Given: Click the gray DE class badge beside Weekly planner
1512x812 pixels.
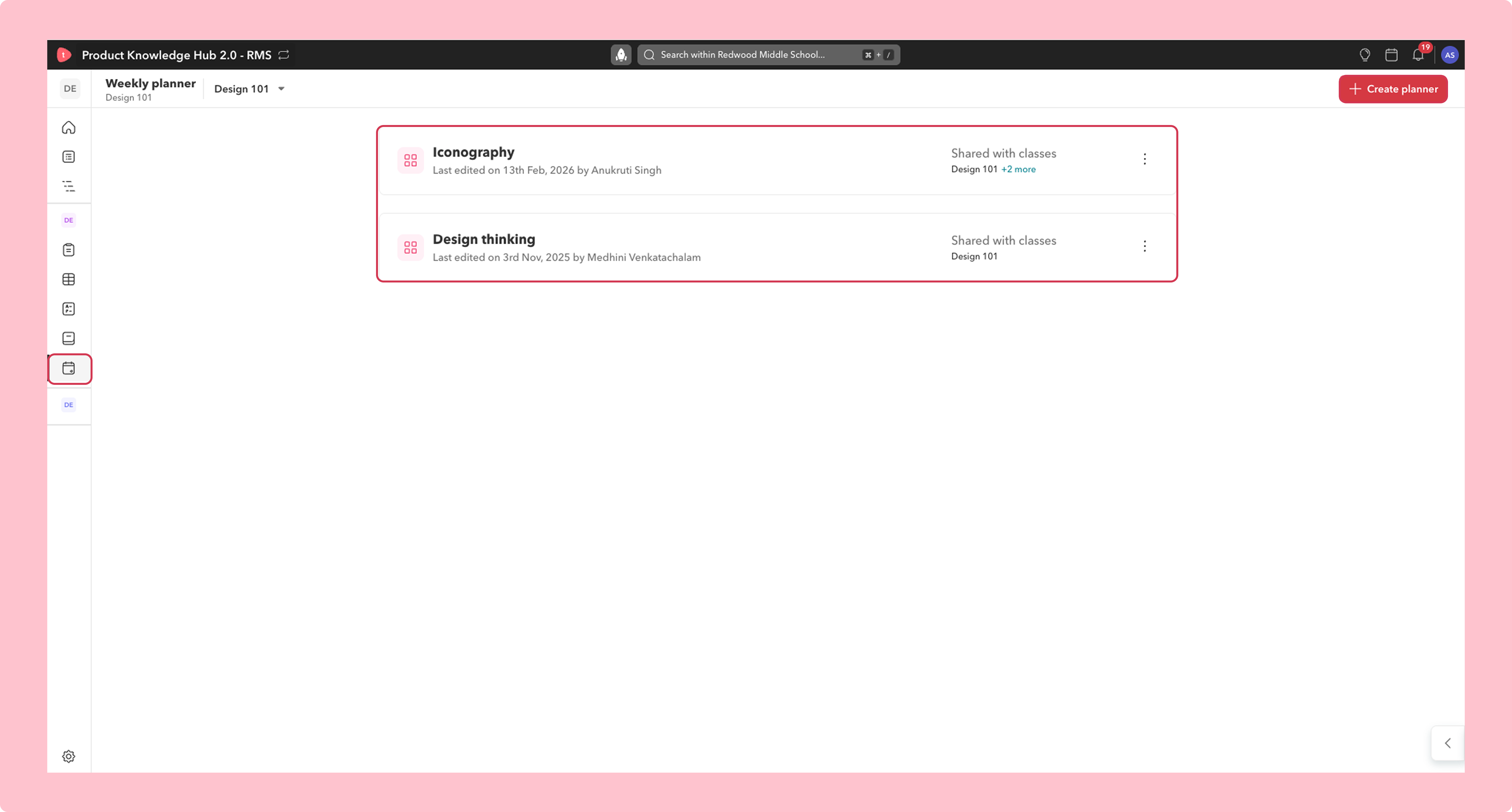Looking at the screenshot, I should (70, 89).
